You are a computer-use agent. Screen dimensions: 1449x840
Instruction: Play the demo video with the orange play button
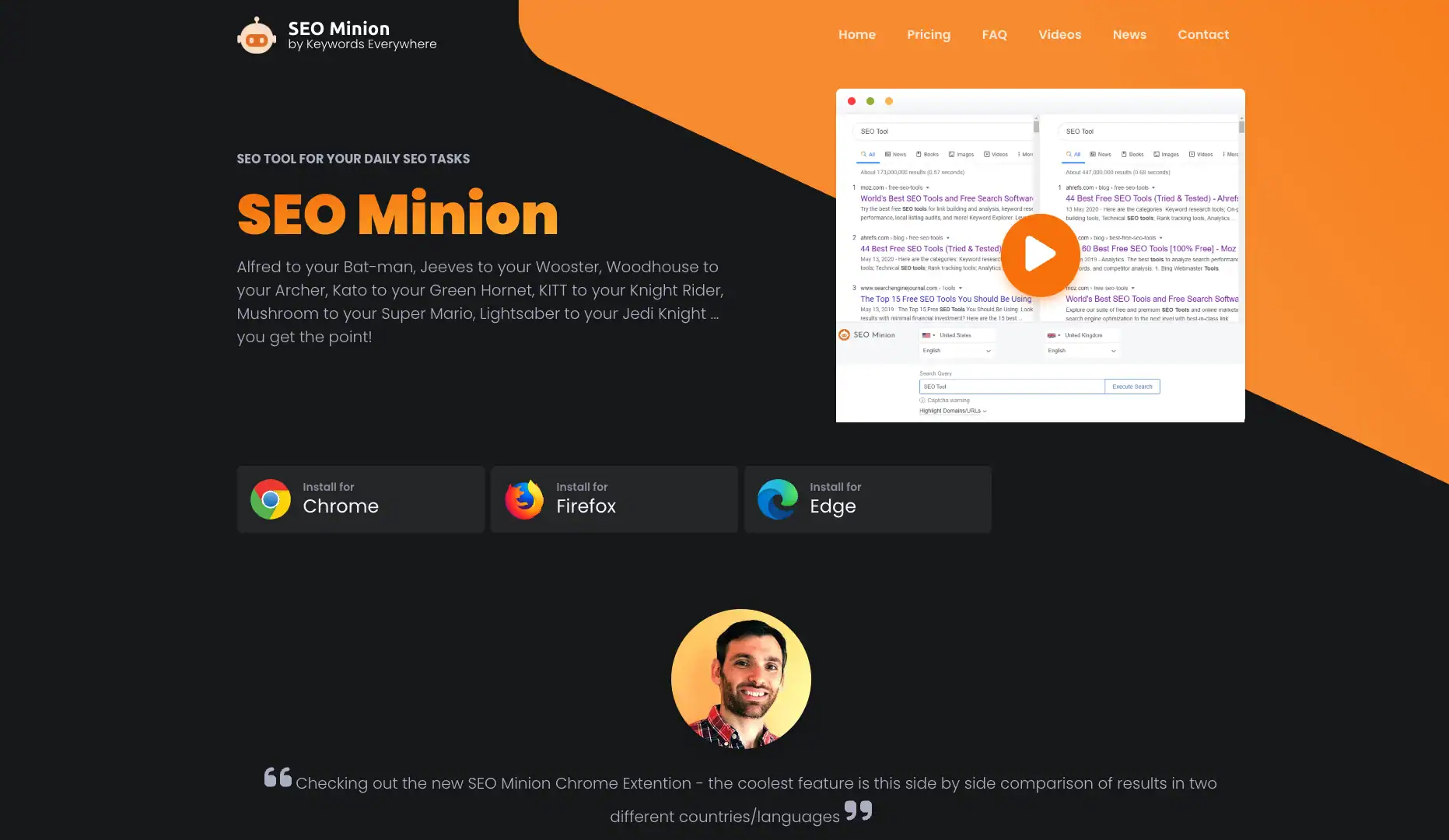[x=1040, y=254]
